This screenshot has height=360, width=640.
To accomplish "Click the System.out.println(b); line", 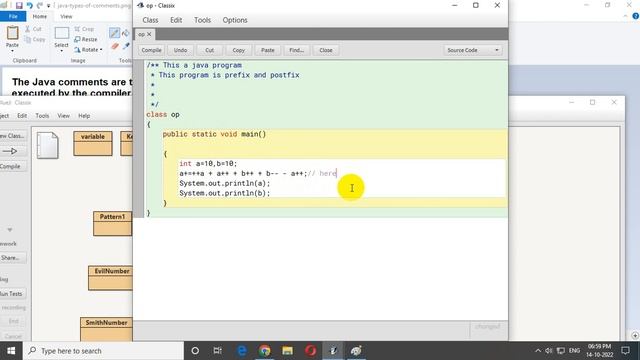I will [x=224, y=193].
